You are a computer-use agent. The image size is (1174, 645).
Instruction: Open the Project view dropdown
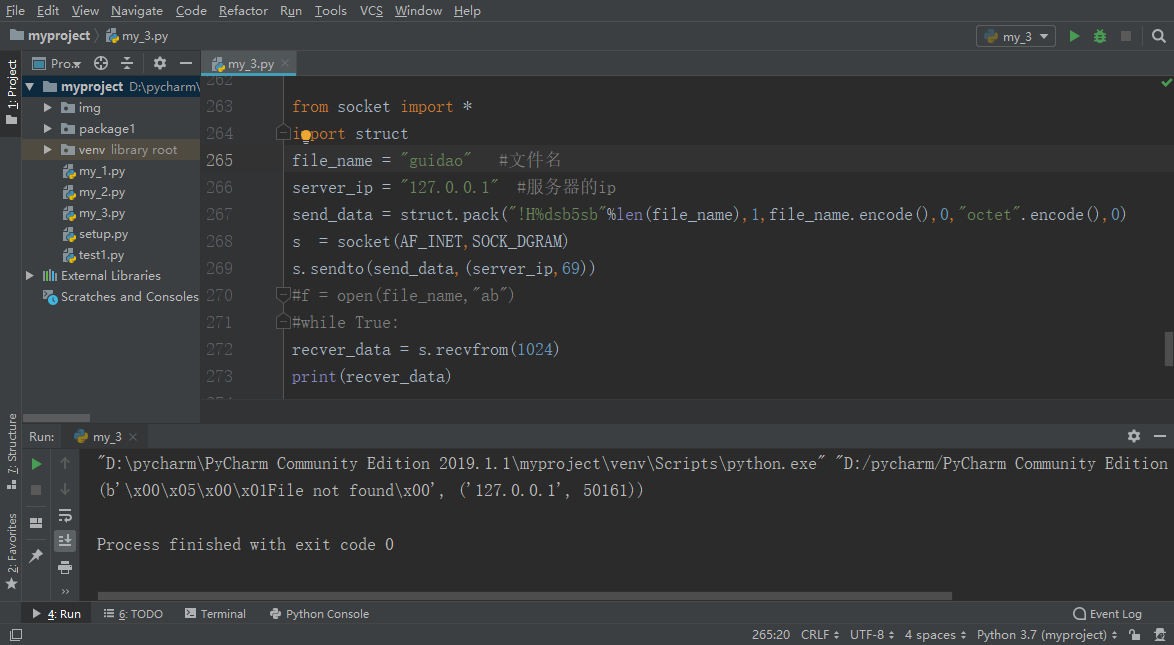(x=56, y=64)
